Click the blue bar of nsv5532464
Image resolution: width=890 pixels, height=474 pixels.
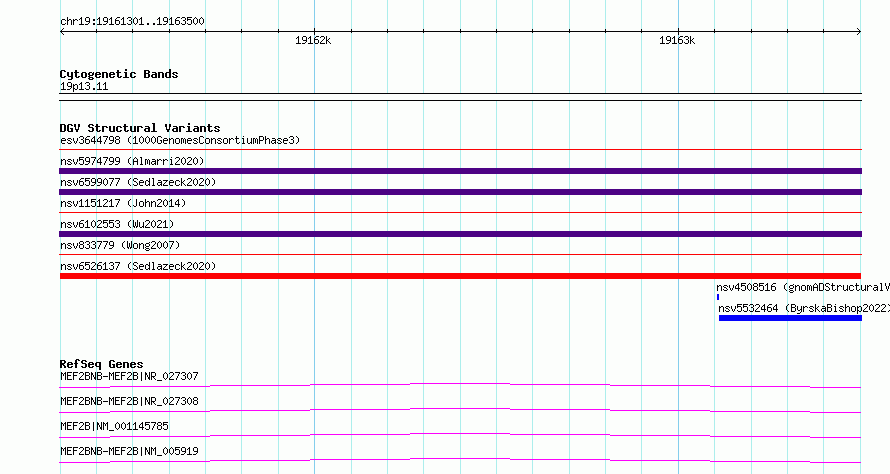point(790,318)
